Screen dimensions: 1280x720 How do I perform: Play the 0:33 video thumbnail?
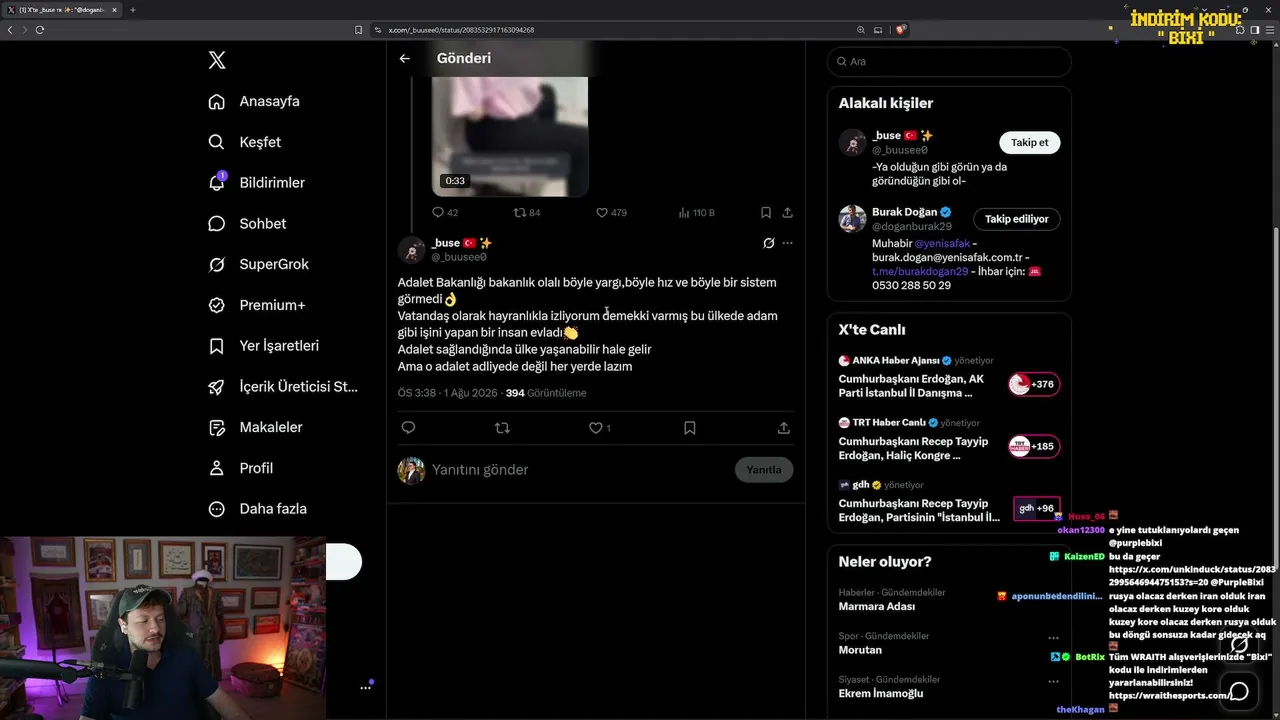click(x=510, y=136)
